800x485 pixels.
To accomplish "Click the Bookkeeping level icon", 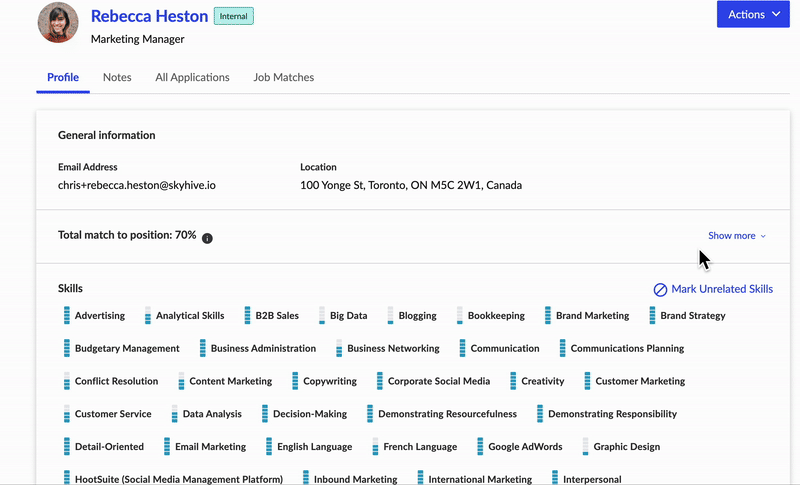I will click(460, 316).
